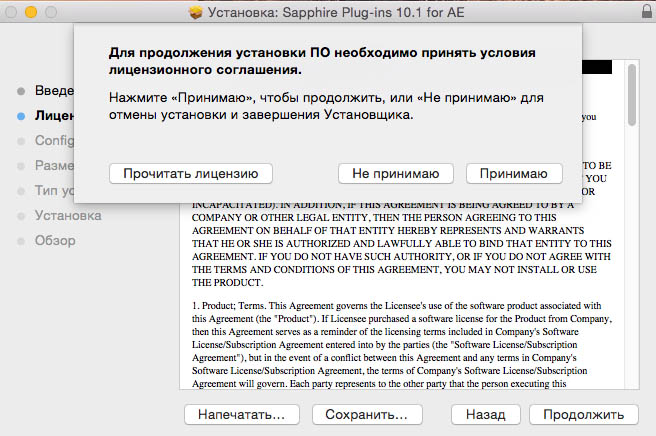Image resolution: width=656 pixels, height=436 pixels.
Task: Click the Продолжить button
Action: tap(584, 414)
